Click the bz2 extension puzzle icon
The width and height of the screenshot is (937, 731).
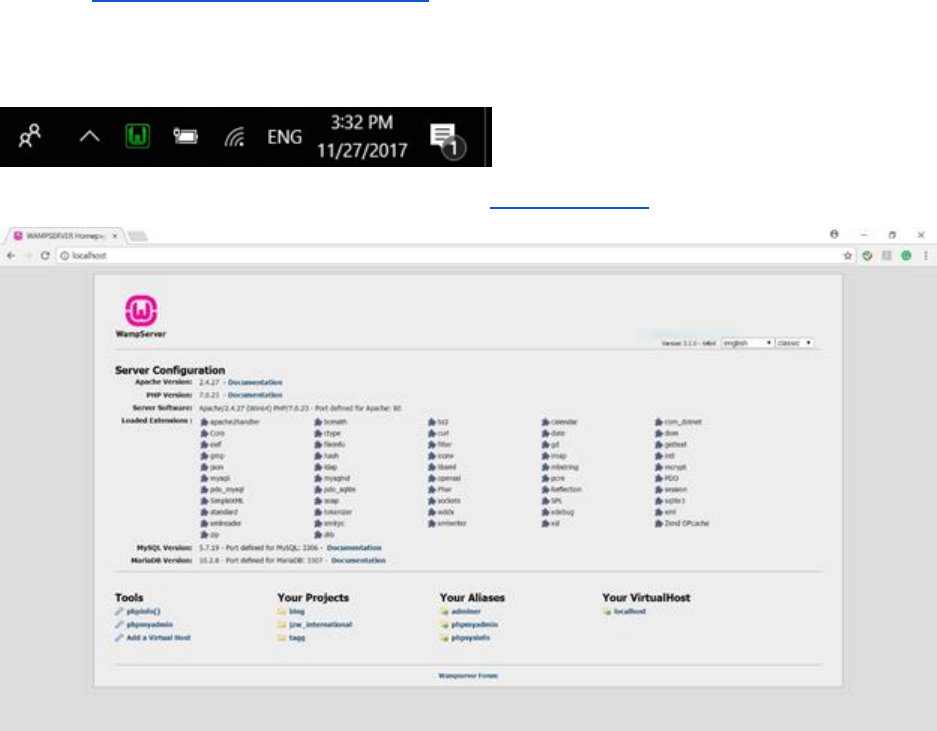(431, 422)
